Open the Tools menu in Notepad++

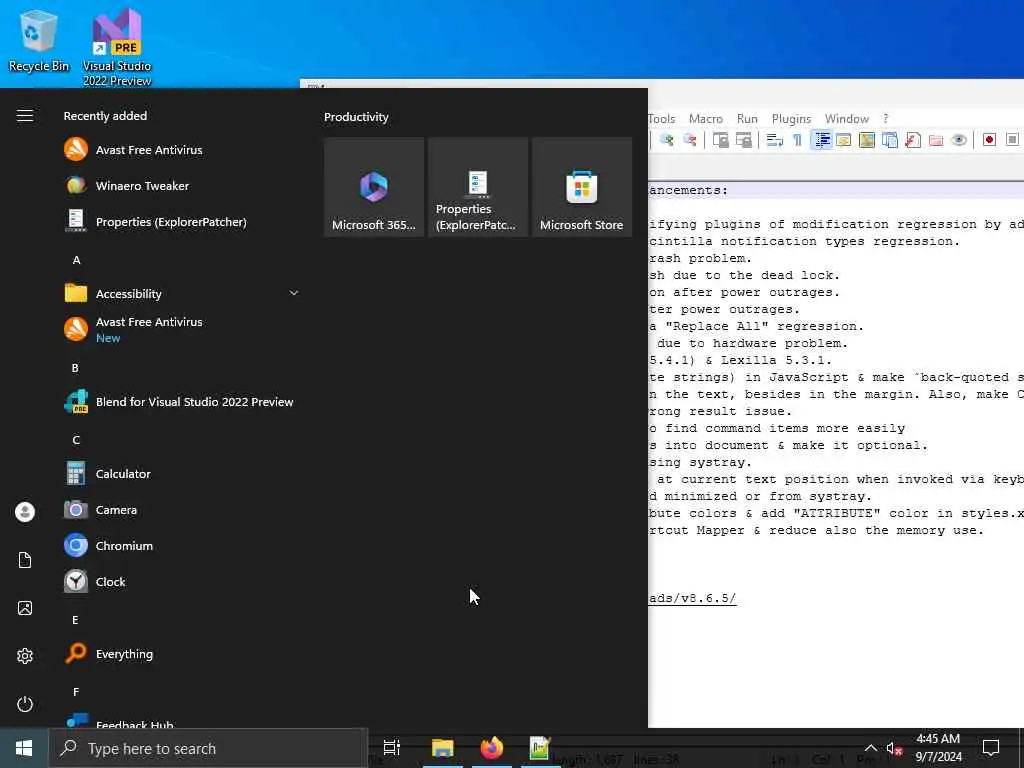coord(662,119)
